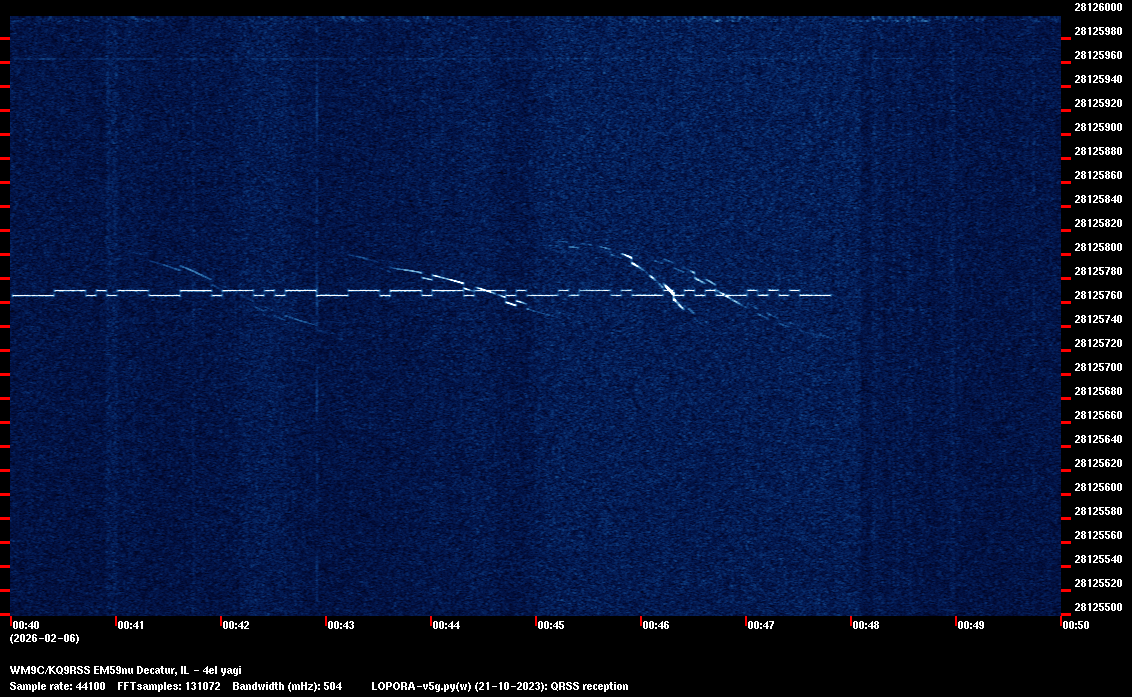
Task: Select the 28125760 frequency scale label
Action: tap(1098, 295)
